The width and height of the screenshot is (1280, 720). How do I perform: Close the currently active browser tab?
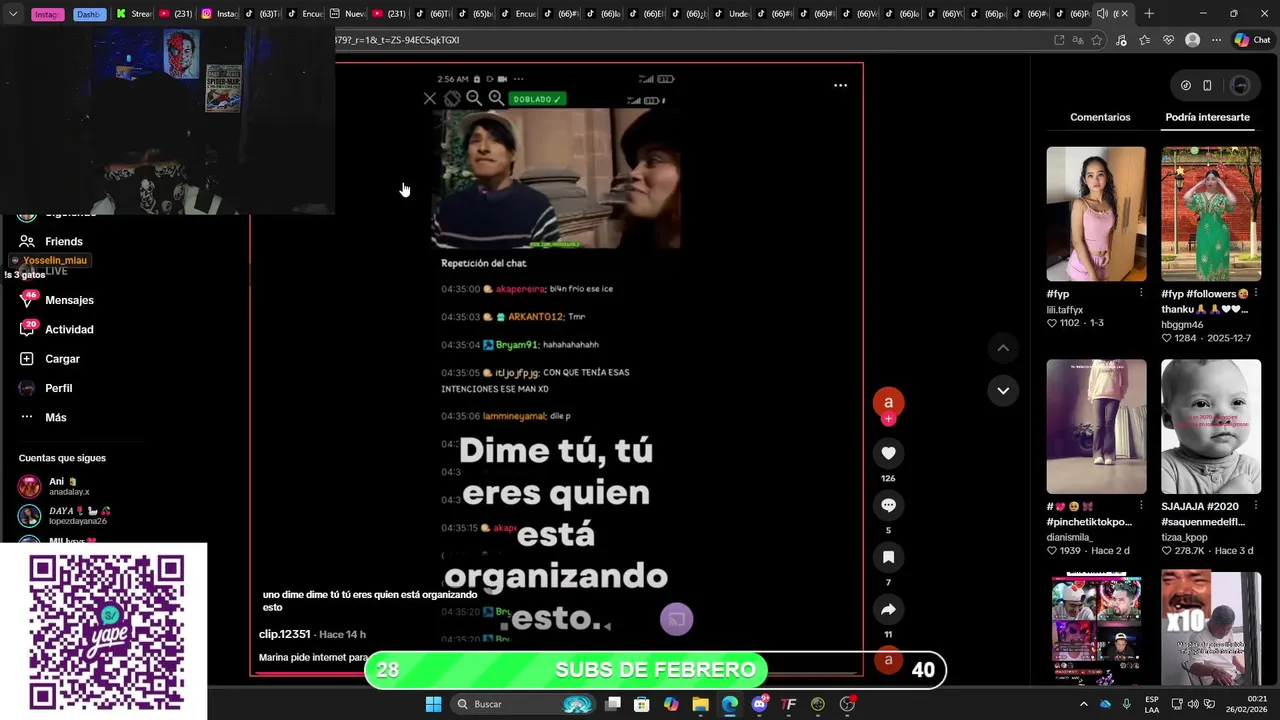[x=1125, y=14]
